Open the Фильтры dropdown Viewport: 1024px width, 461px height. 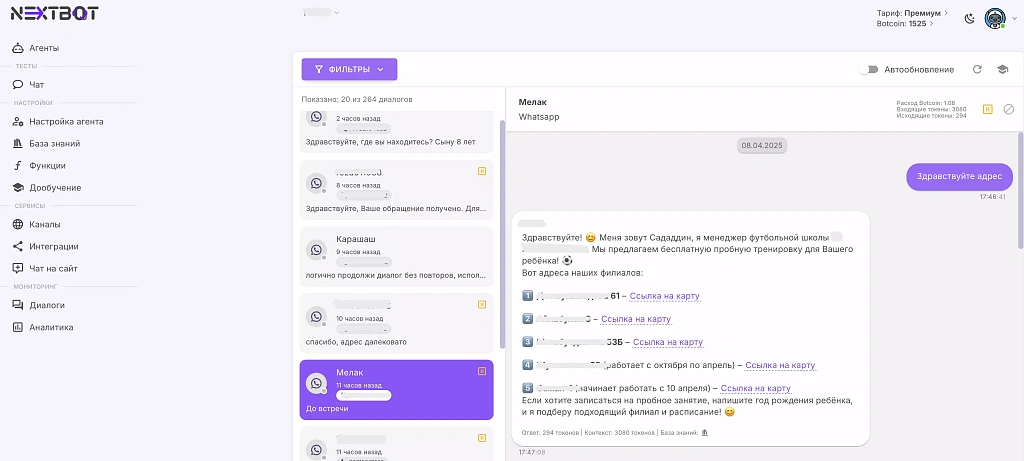[349, 69]
